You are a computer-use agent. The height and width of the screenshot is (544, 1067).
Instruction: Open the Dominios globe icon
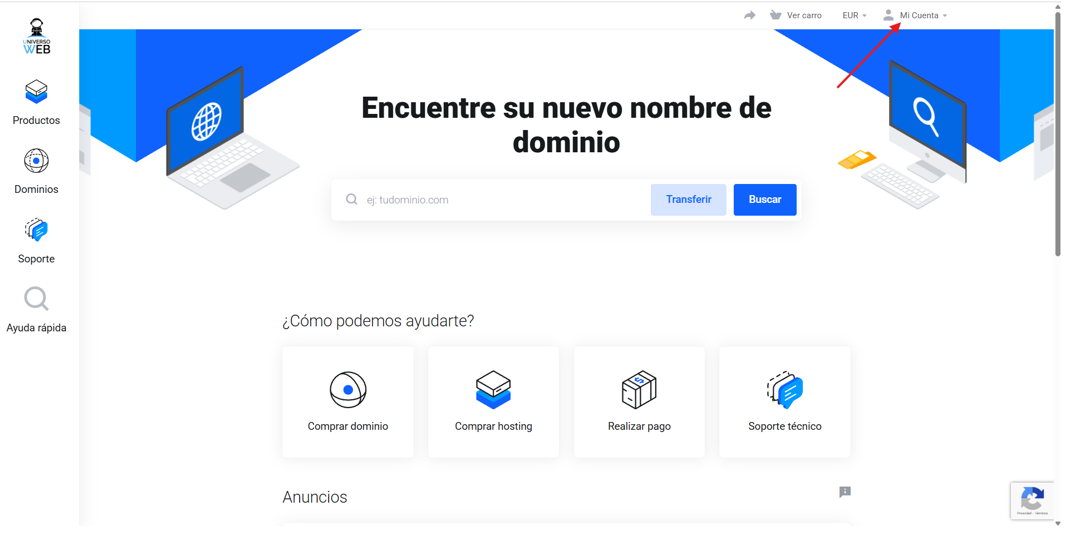coord(36,161)
